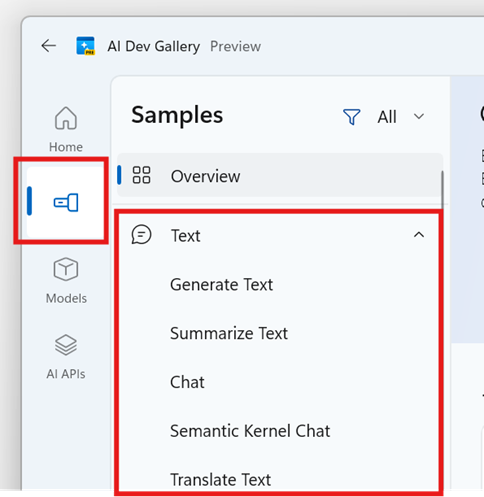The image size is (484, 497).
Task: Click the samples list scrollbar
Action: click(x=443, y=190)
